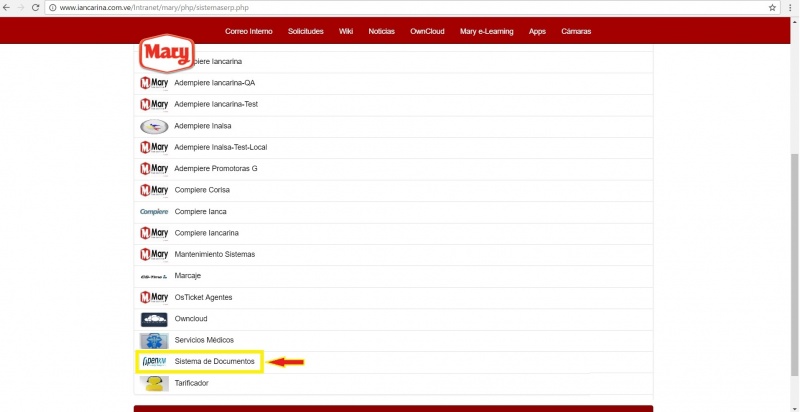Open the Apps menu item
Image resolution: width=800 pixels, height=412 pixels.
coord(537,31)
